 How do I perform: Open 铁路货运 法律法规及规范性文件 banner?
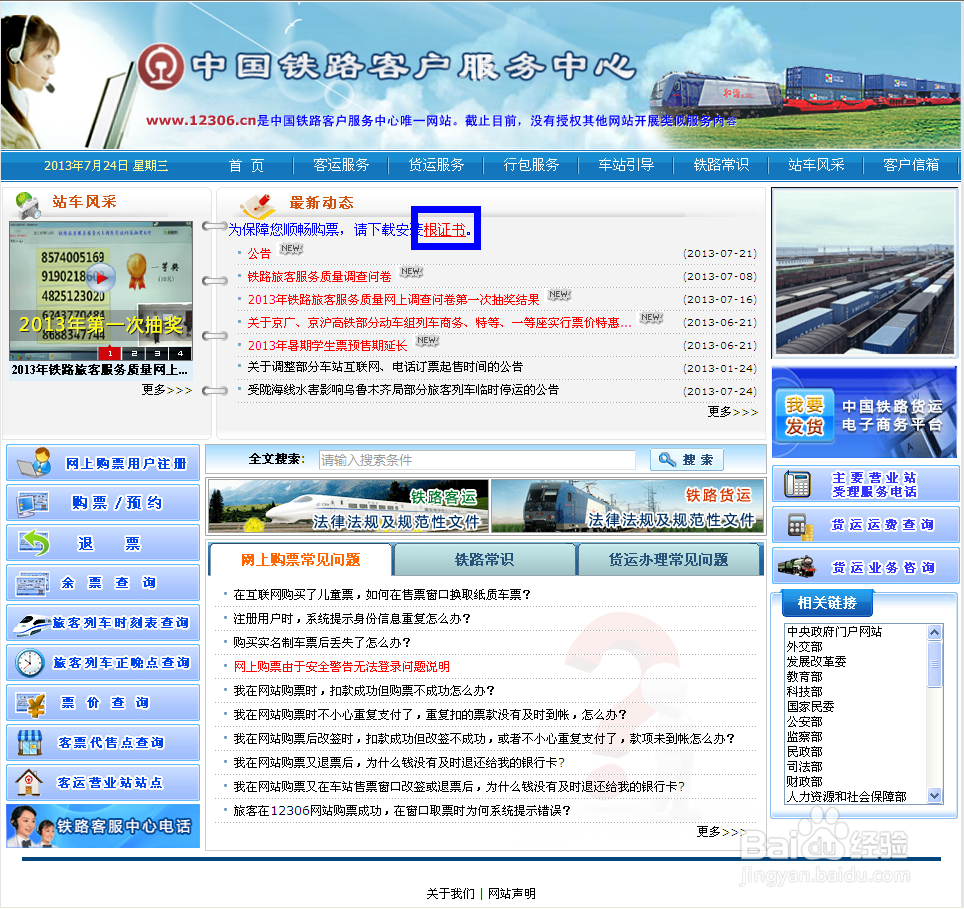[x=627, y=506]
